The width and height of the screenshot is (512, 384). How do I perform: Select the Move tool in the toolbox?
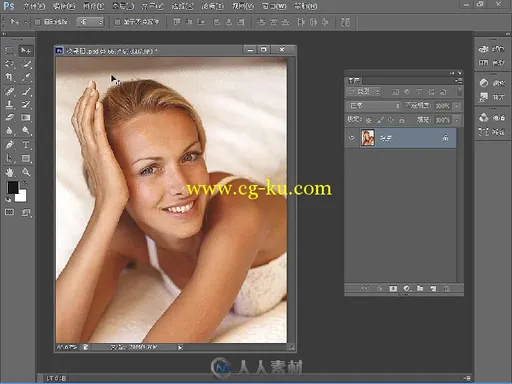point(26,51)
